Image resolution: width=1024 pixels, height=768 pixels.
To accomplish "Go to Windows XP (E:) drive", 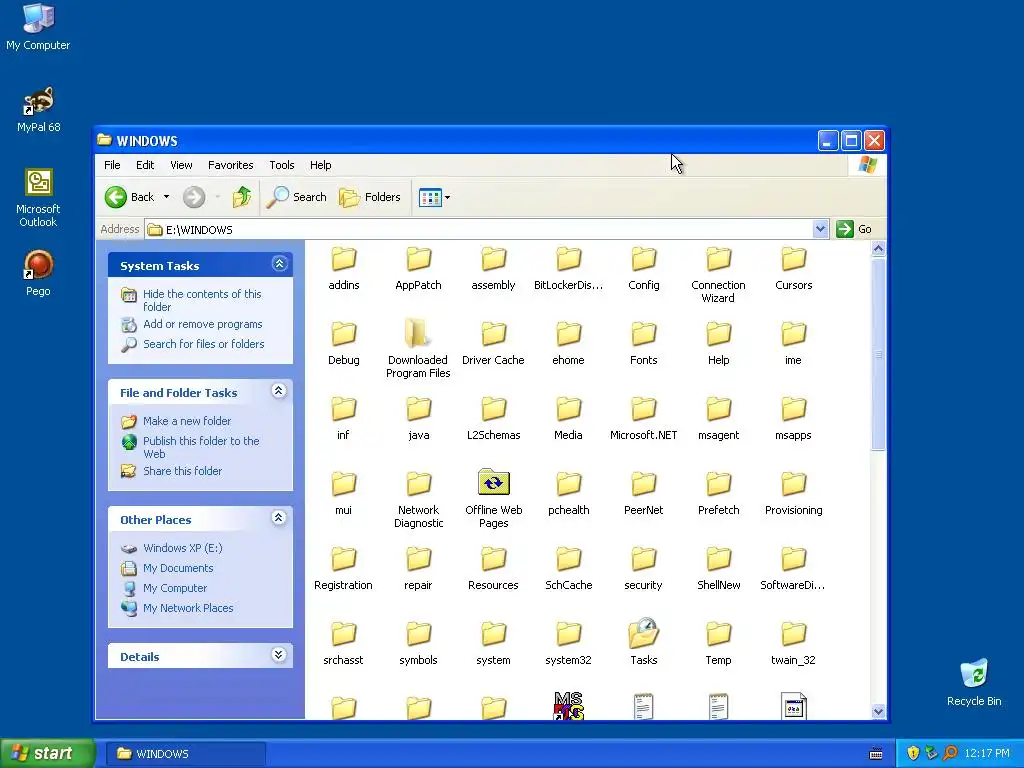I will pyautogui.click(x=183, y=548).
